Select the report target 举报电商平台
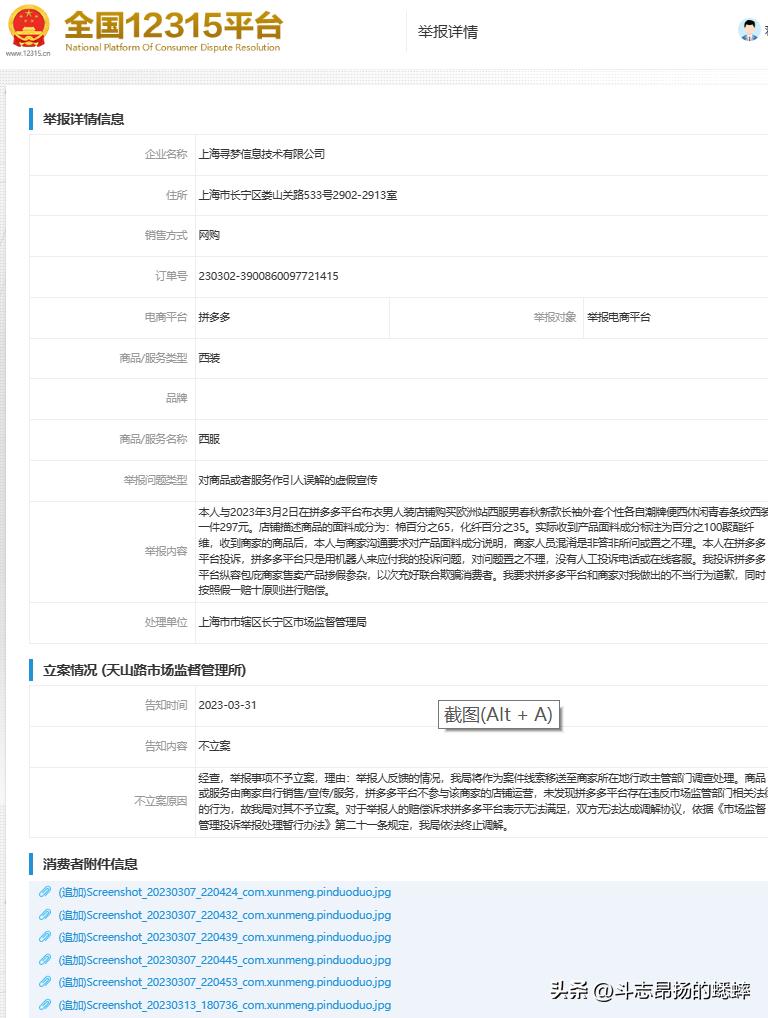 point(619,317)
